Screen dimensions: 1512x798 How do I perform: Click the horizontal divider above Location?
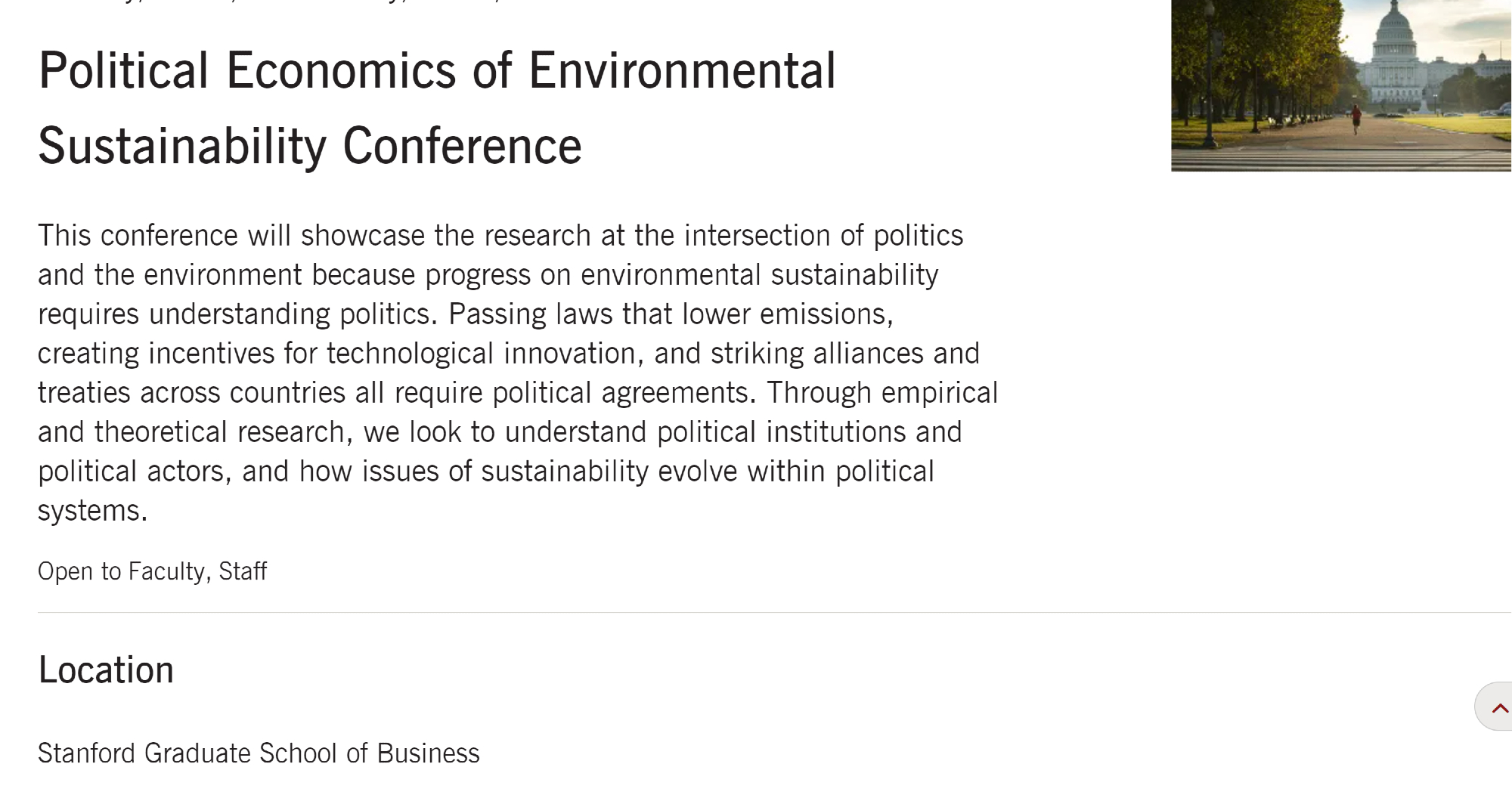click(x=756, y=612)
